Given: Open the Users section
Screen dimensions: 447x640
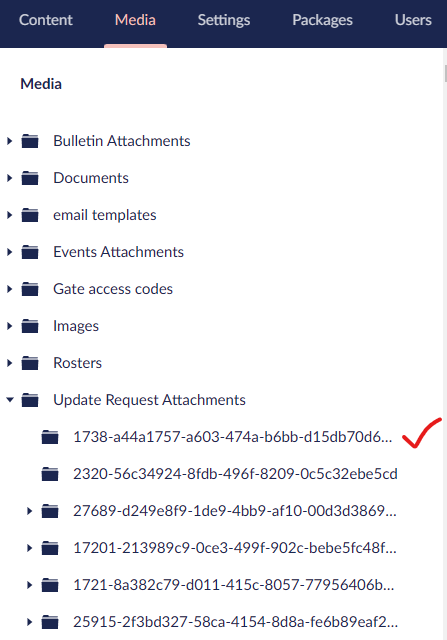Looking at the screenshot, I should [413, 20].
